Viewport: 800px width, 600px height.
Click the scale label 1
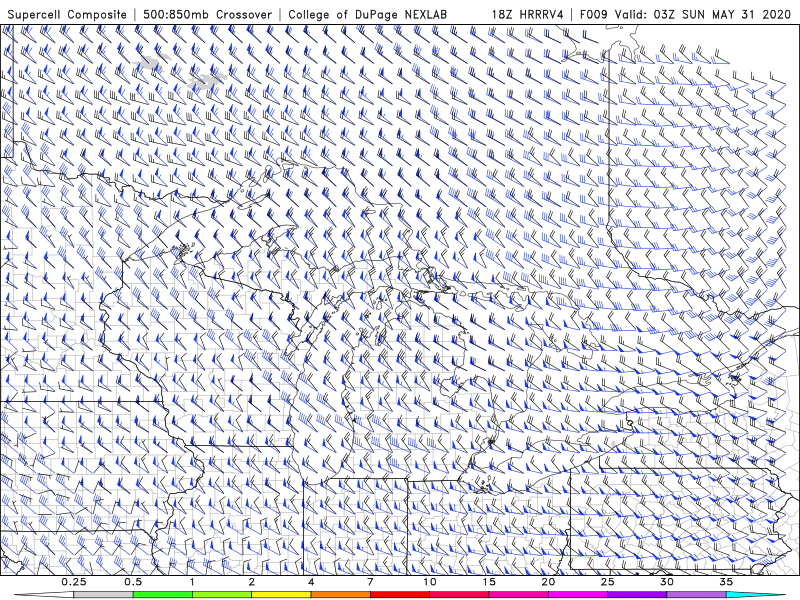coord(192,582)
